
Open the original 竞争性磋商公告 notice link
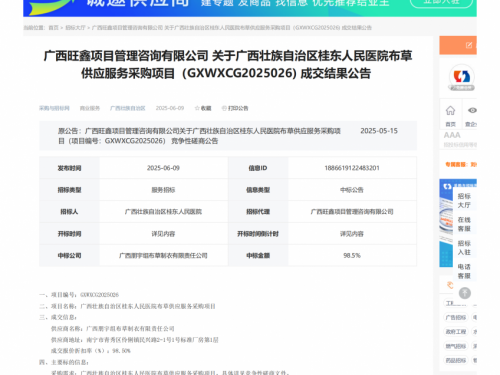coord(199,136)
